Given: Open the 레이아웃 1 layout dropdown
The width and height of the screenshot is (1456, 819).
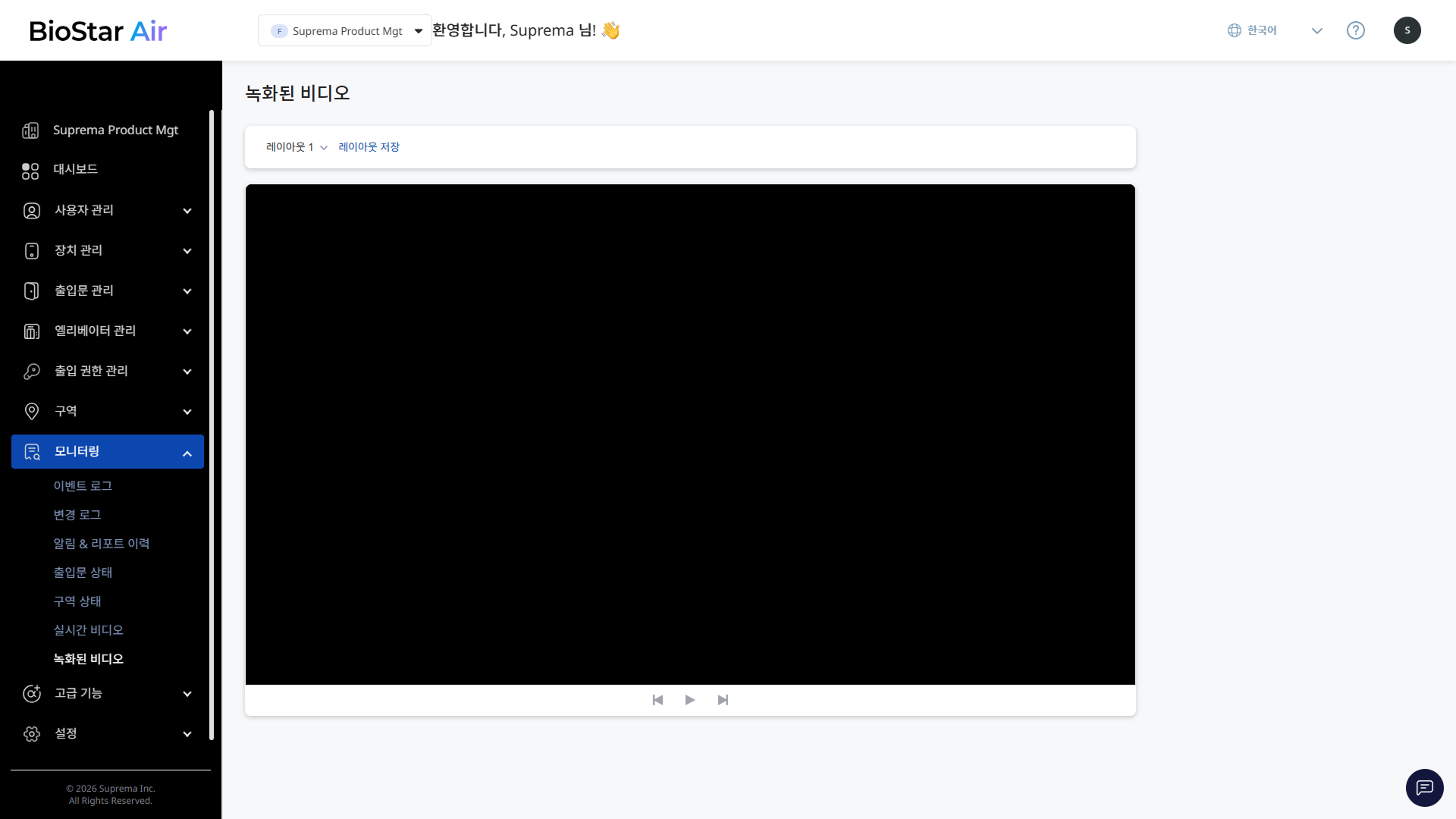Looking at the screenshot, I should click(x=297, y=147).
